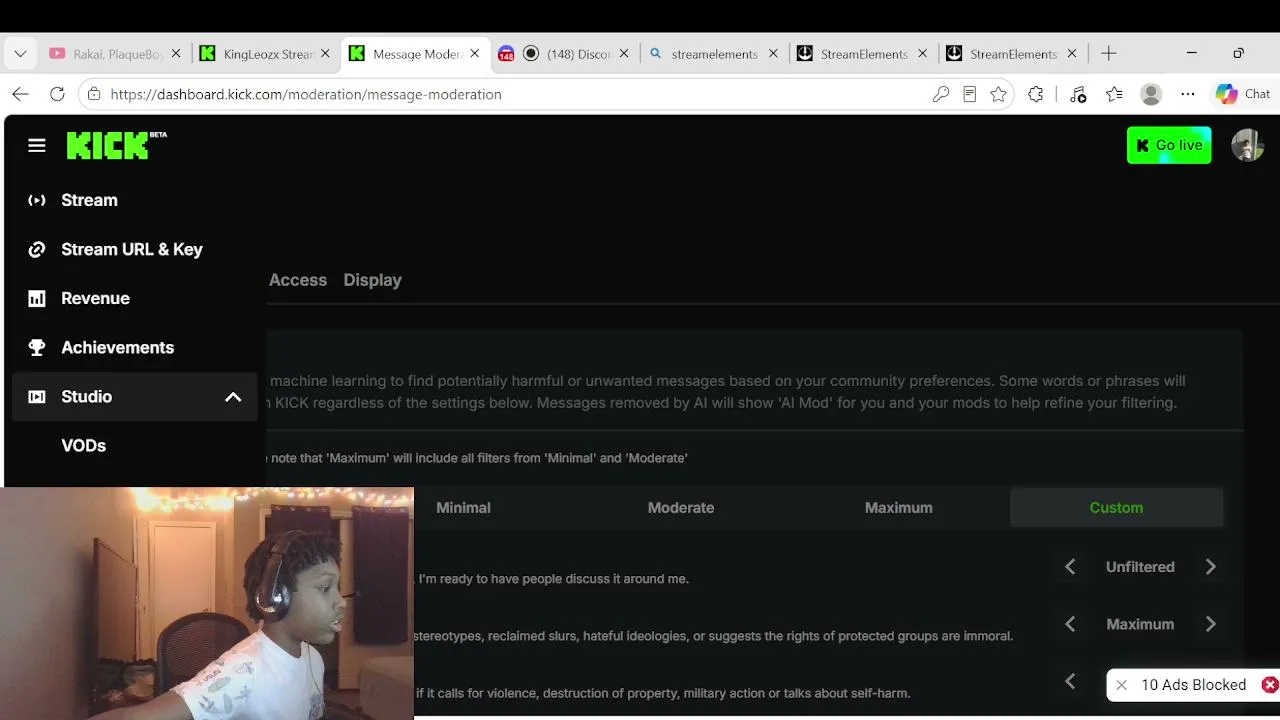Viewport: 1280px width, 720px height.
Task: View site information lock icon
Action: tap(94, 94)
